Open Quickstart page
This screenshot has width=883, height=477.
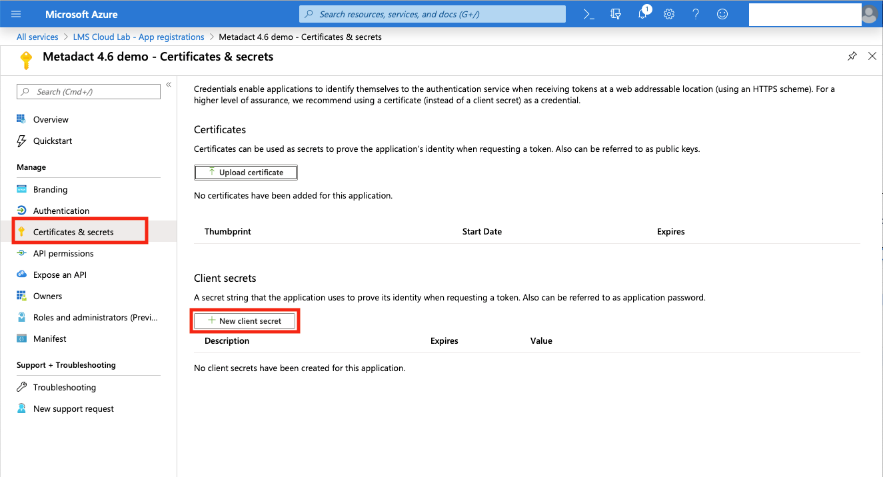coord(52,141)
